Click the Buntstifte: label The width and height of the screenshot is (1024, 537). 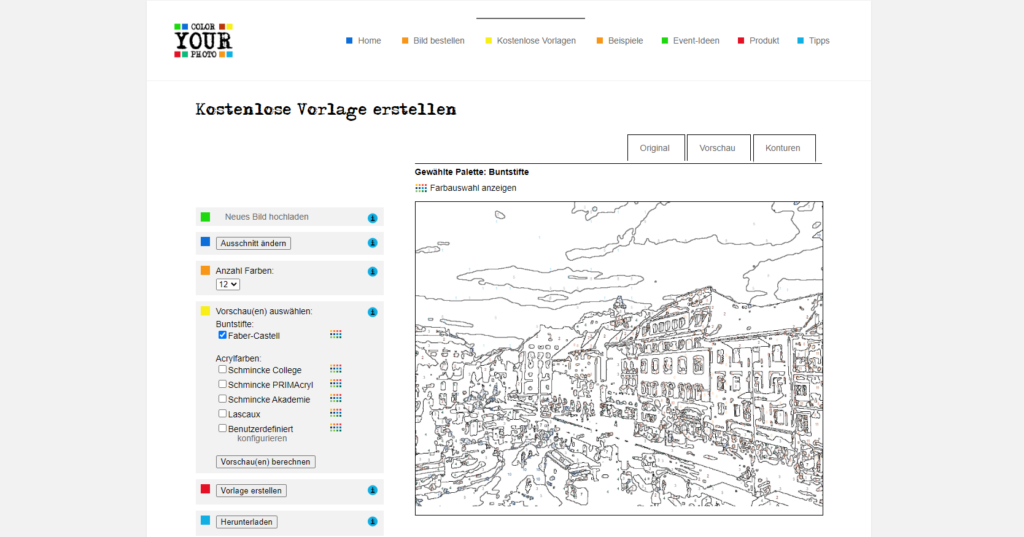234,324
